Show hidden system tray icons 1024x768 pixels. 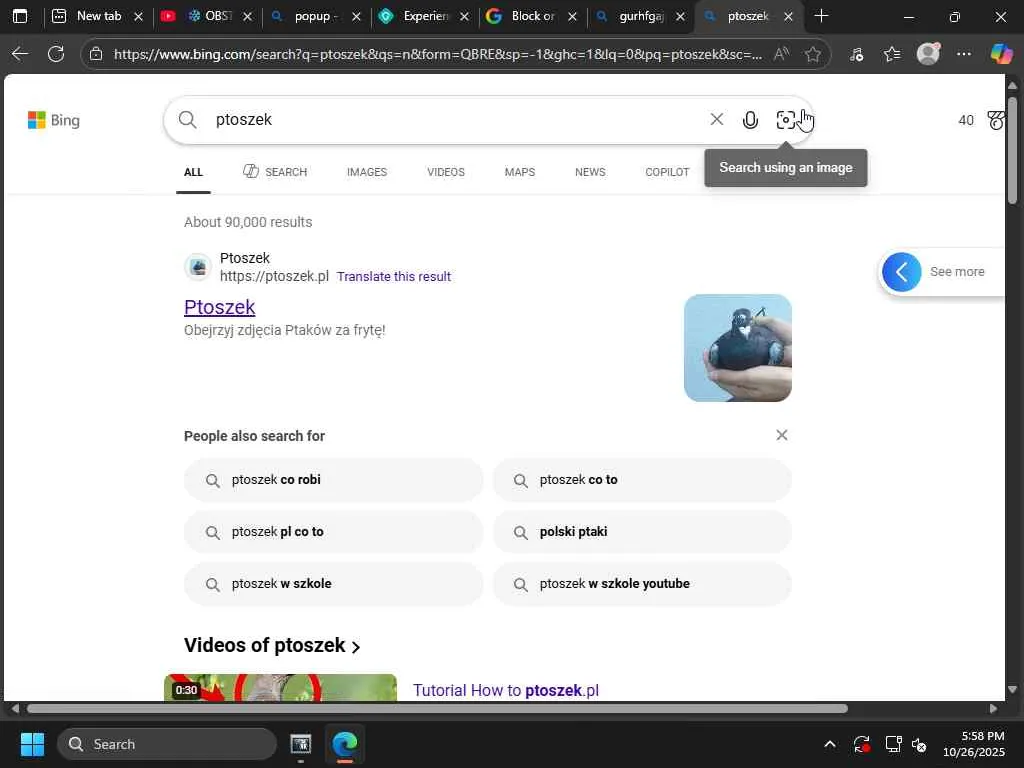829,744
